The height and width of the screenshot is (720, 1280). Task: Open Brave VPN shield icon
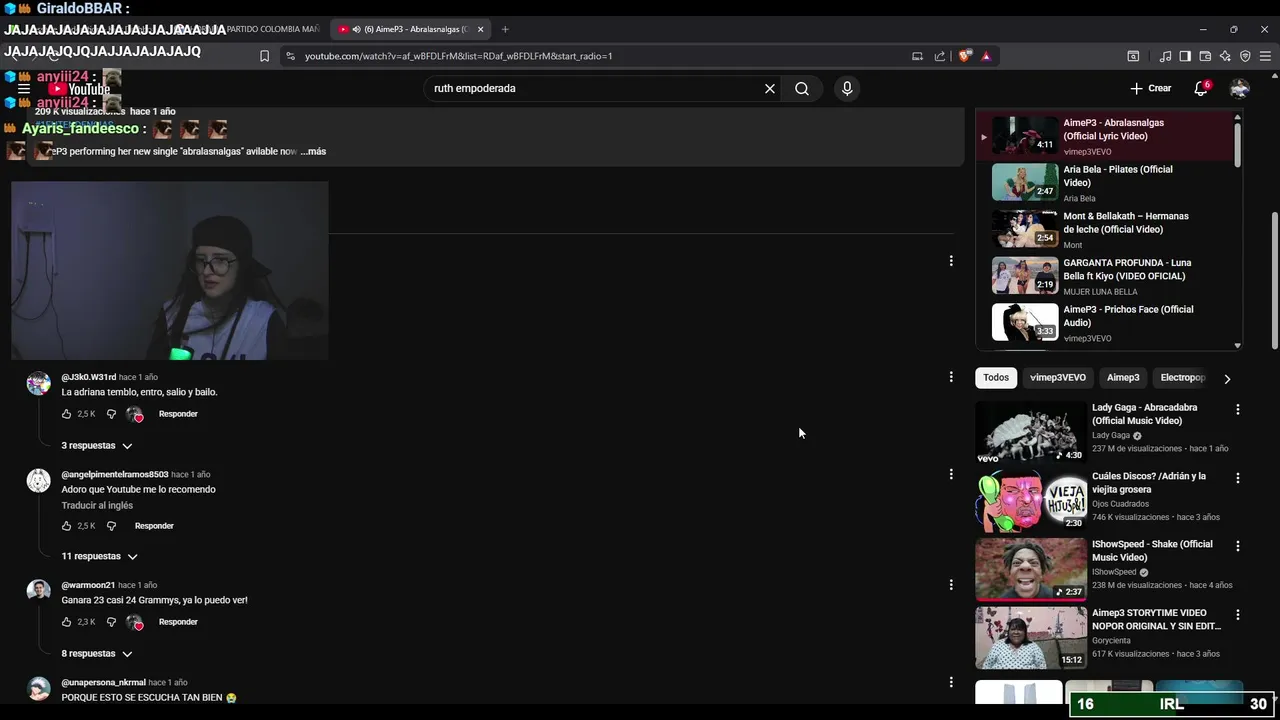1245,56
